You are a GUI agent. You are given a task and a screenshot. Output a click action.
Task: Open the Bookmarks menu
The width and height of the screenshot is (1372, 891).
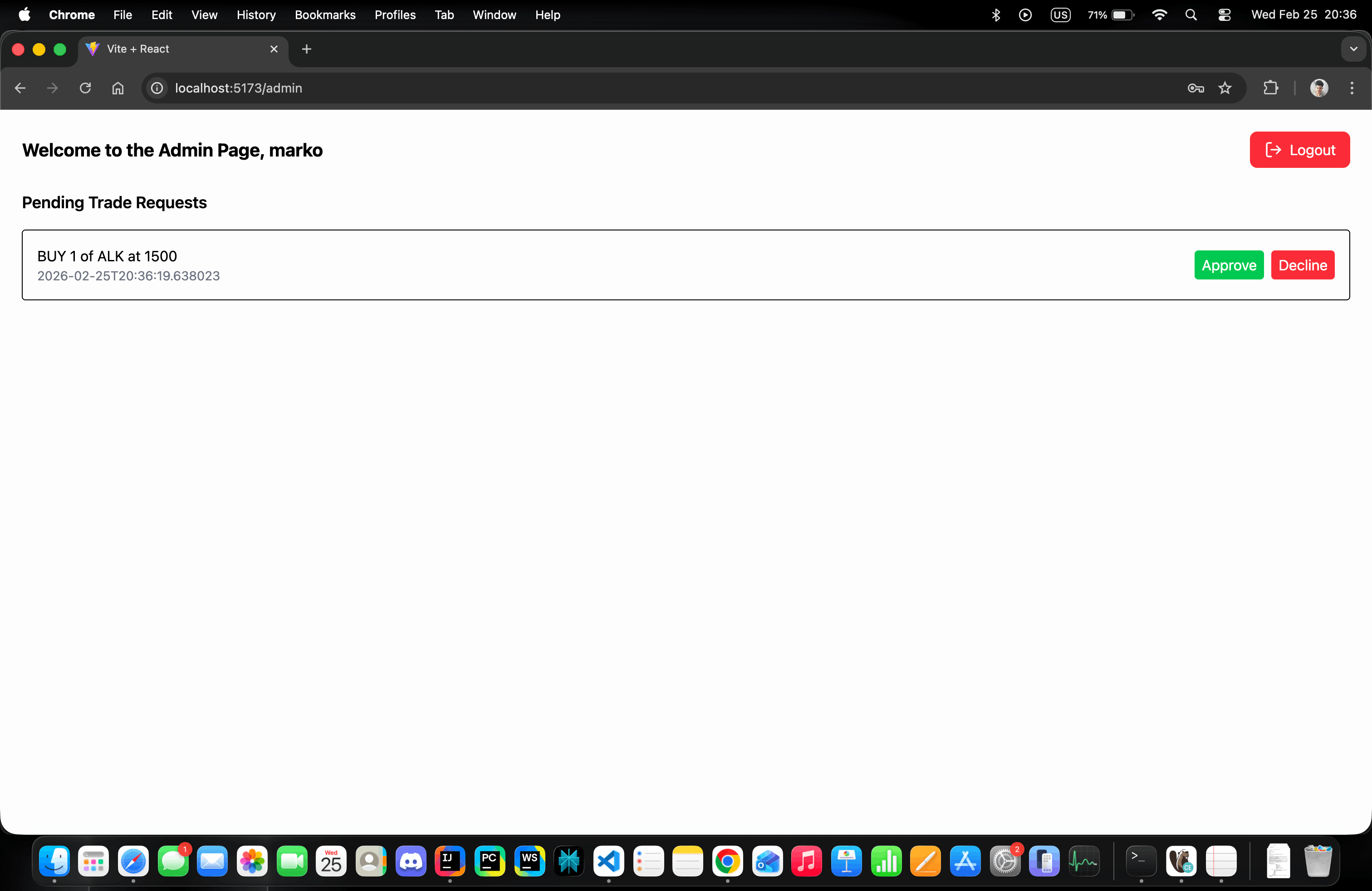coord(325,15)
